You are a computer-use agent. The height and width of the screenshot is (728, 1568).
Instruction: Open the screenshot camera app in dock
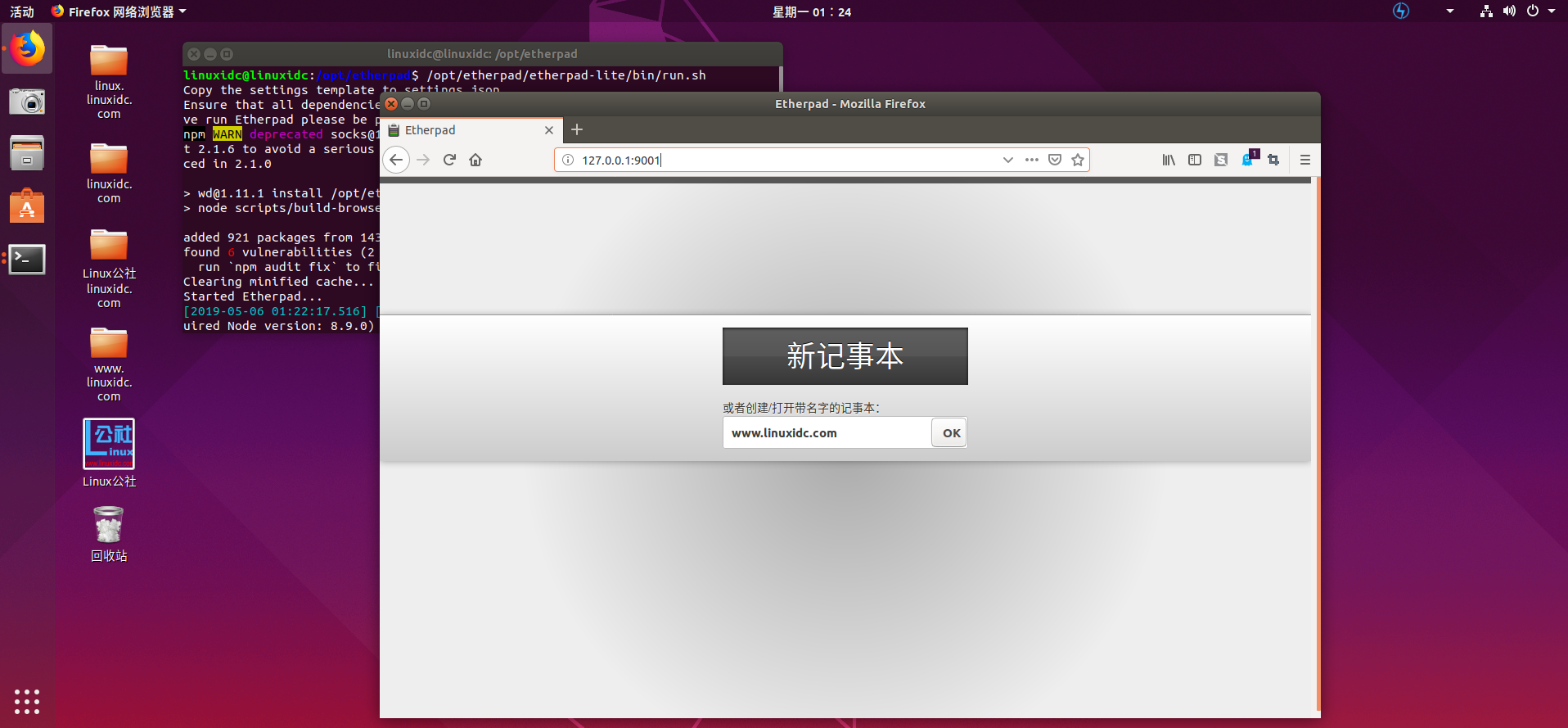(27, 102)
